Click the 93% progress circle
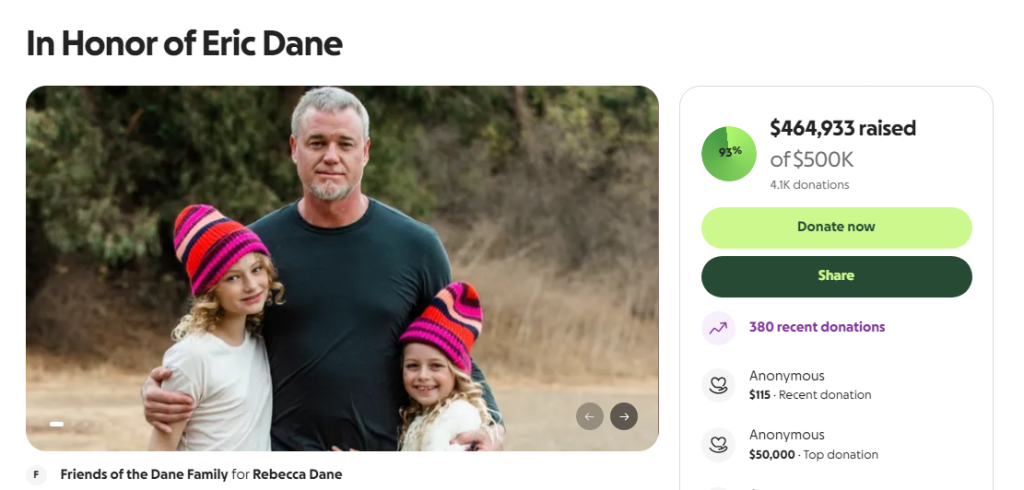This screenshot has height=490, width=1024. (729, 153)
